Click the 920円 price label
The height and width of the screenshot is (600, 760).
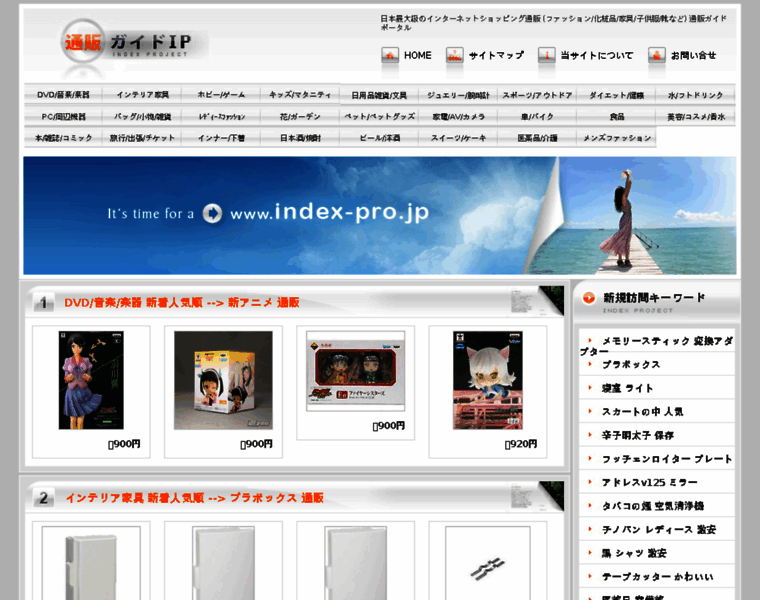click(521, 444)
